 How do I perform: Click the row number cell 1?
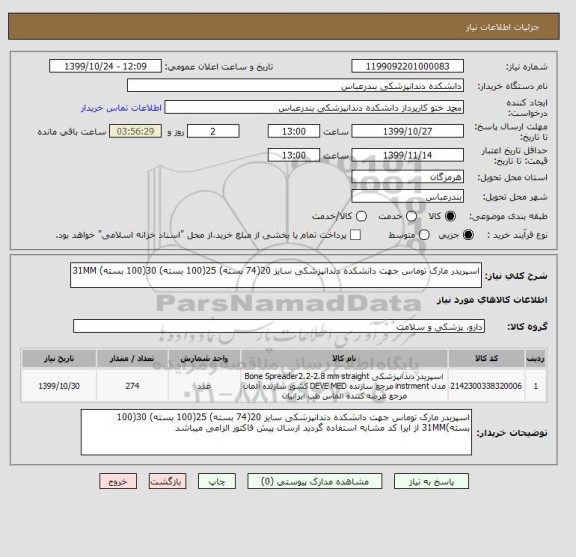click(536, 386)
